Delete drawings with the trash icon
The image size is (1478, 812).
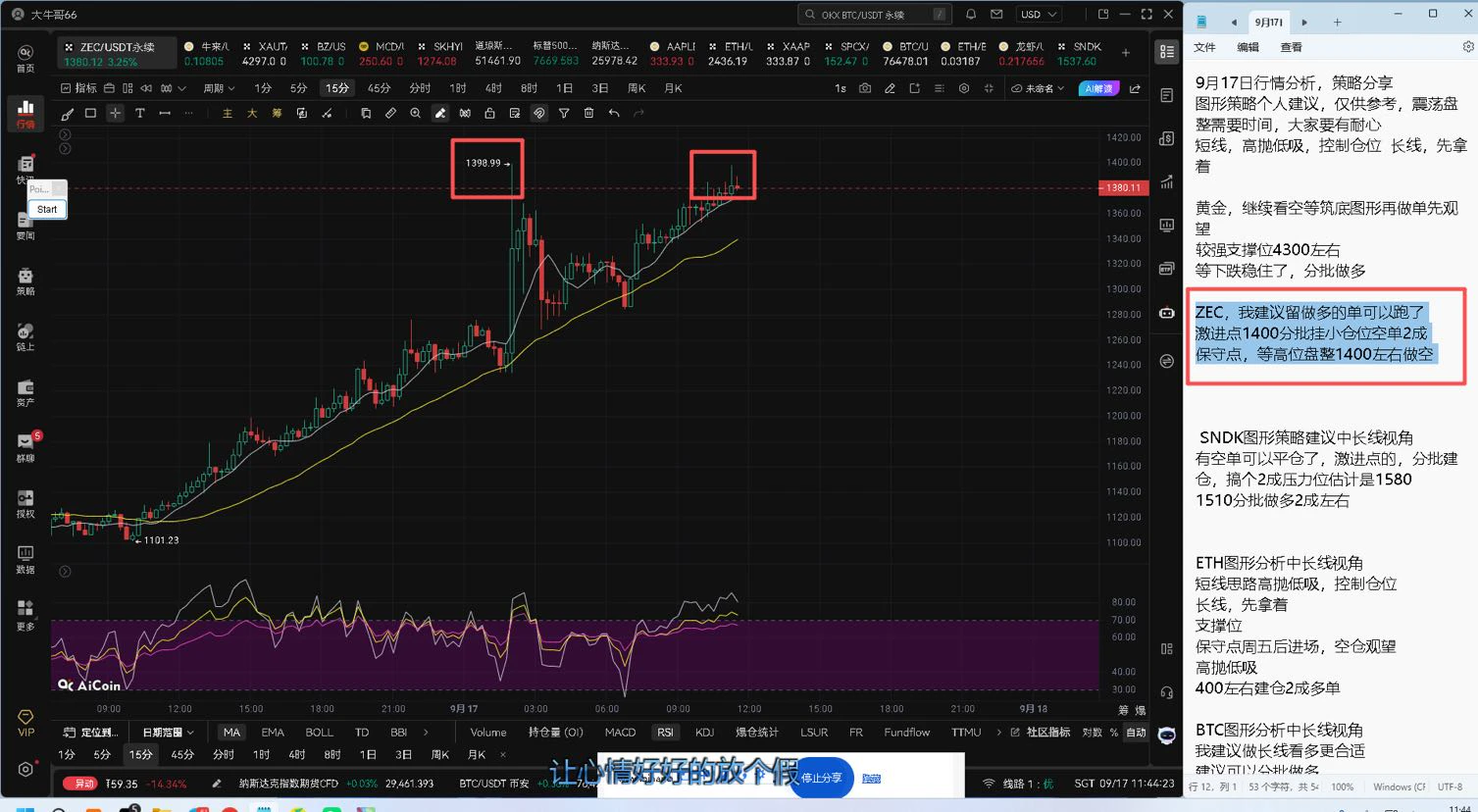[x=588, y=114]
